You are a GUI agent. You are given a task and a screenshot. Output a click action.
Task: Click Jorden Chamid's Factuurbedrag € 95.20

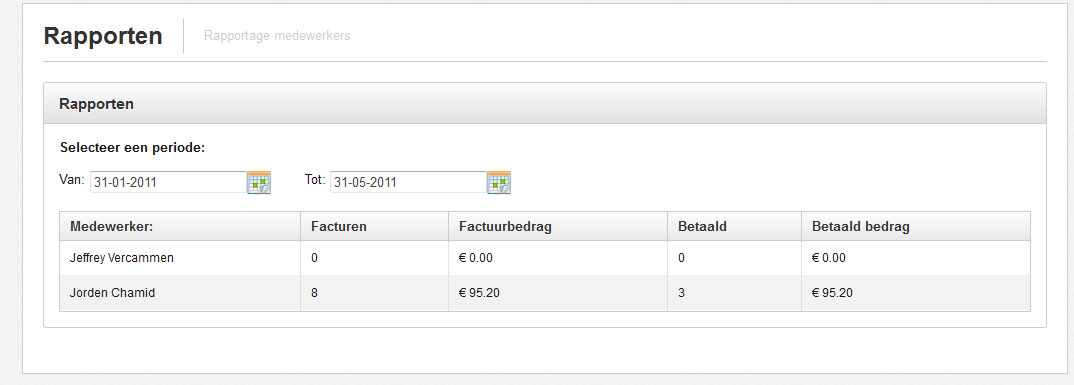[x=479, y=293]
